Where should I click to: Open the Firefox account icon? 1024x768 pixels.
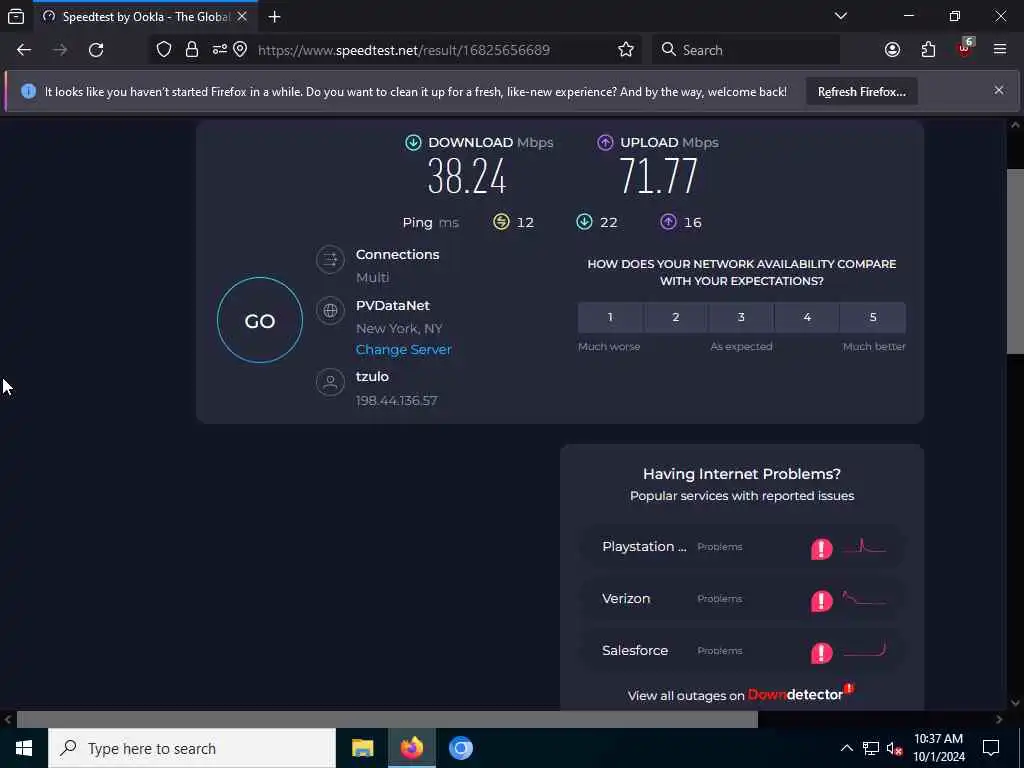click(892, 50)
